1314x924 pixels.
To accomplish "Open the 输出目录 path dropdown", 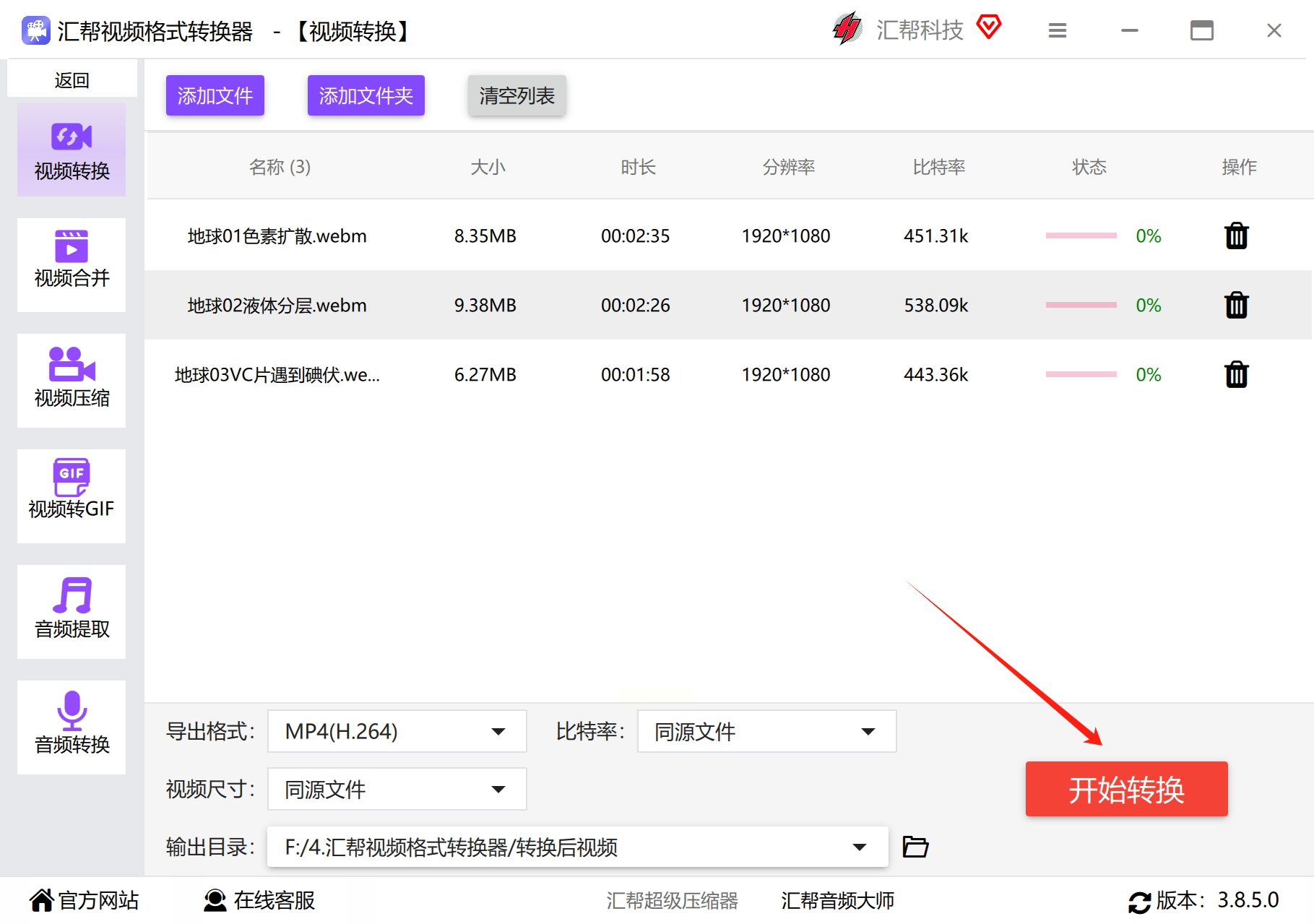I will pyautogui.click(x=859, y=847).
